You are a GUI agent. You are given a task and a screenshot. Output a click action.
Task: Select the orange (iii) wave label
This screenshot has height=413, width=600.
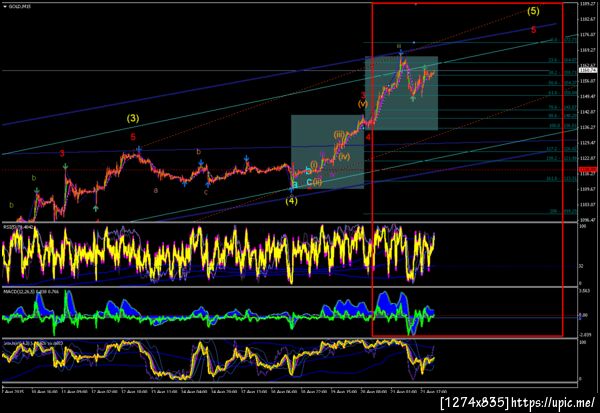339,135
